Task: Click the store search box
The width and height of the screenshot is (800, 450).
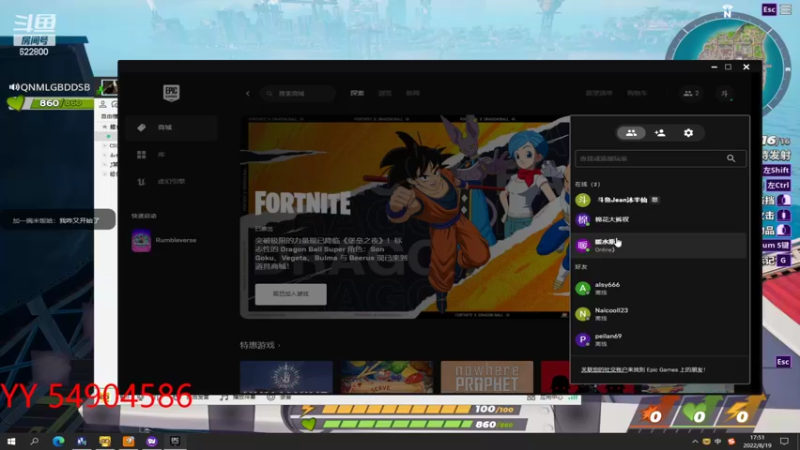Action: [297, 93]
